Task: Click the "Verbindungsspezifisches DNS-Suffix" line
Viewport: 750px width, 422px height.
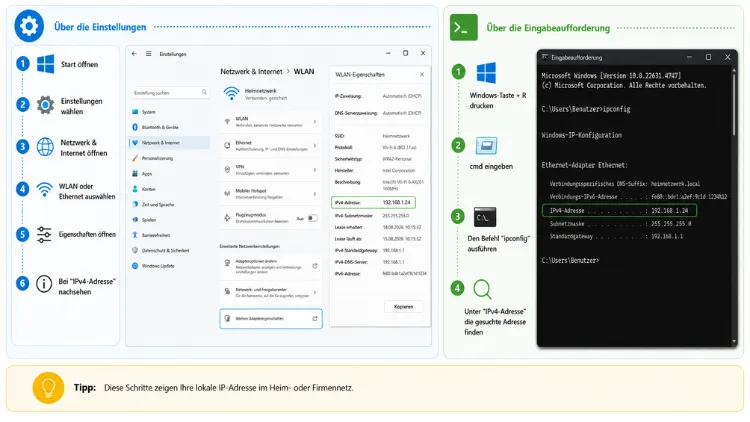Action: [x=625, y=184]
